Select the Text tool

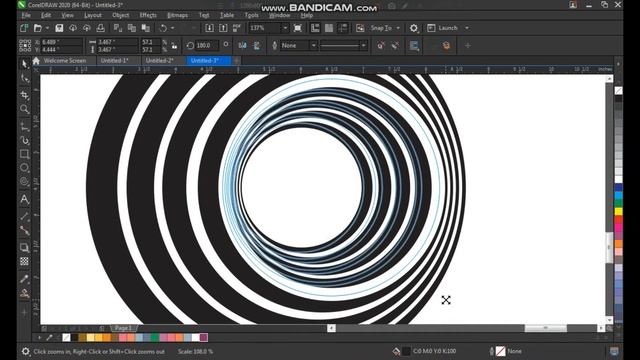pyautogui.click(x=24, y=199)
